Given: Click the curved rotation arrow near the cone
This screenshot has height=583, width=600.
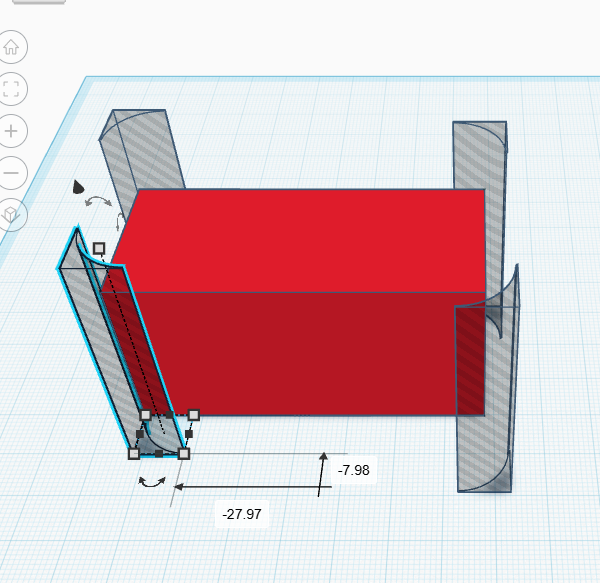Looking at the screenshot, I should tap(98, 201).
